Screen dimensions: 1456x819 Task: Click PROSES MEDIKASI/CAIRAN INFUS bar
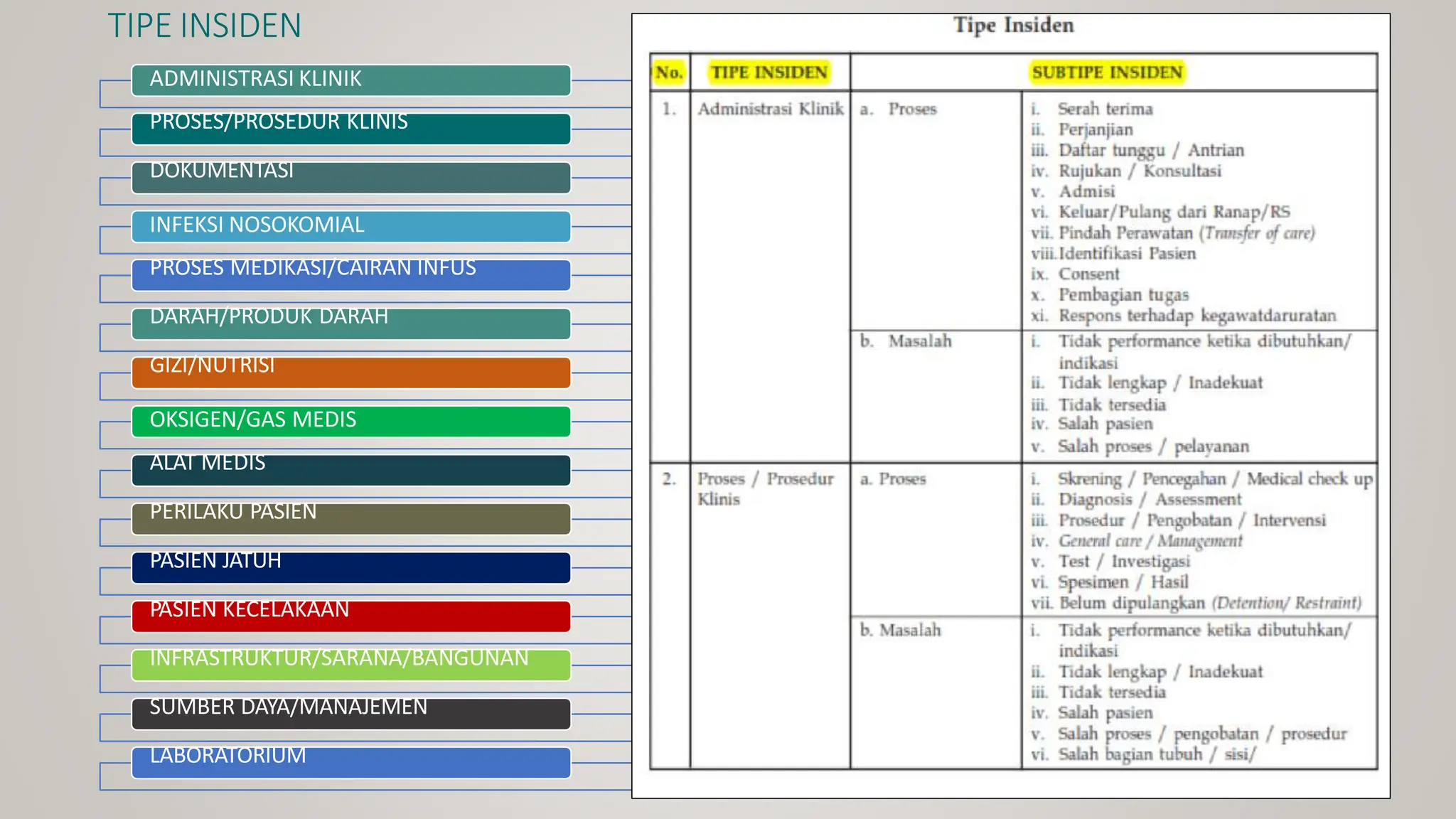[x=350, y=275]
